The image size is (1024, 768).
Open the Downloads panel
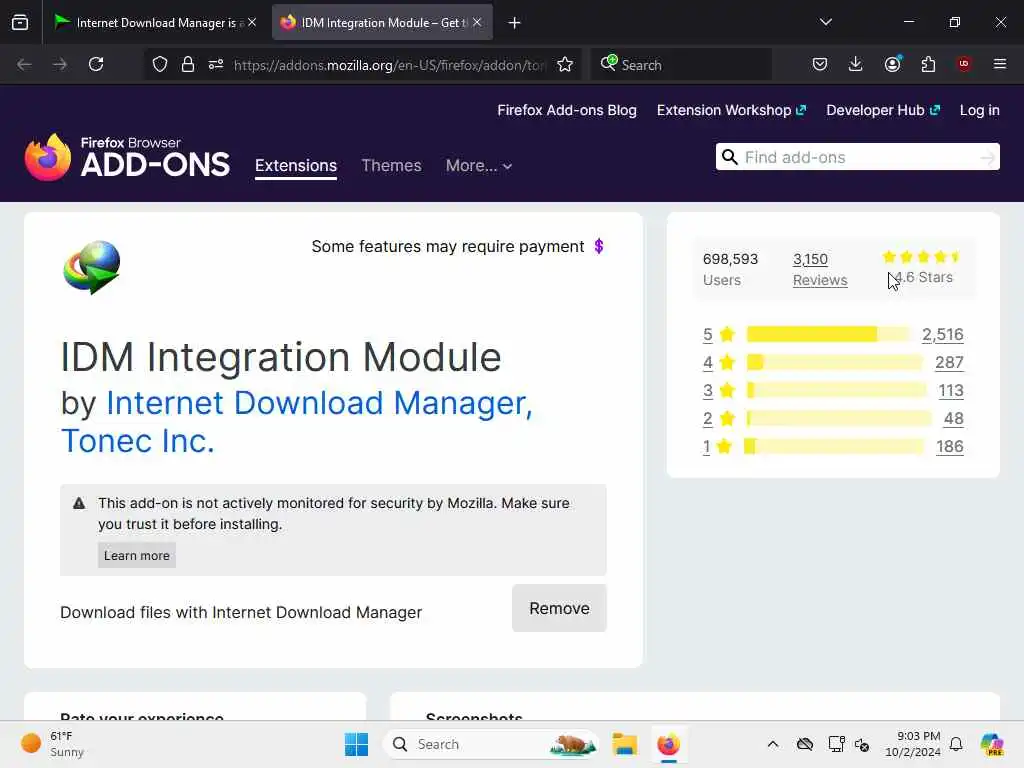tap(856, 64)
